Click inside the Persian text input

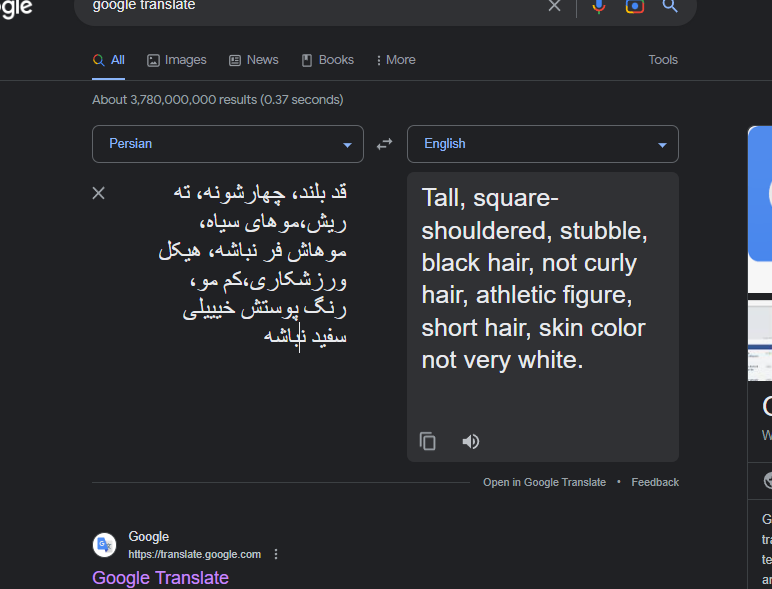point(253,265)
